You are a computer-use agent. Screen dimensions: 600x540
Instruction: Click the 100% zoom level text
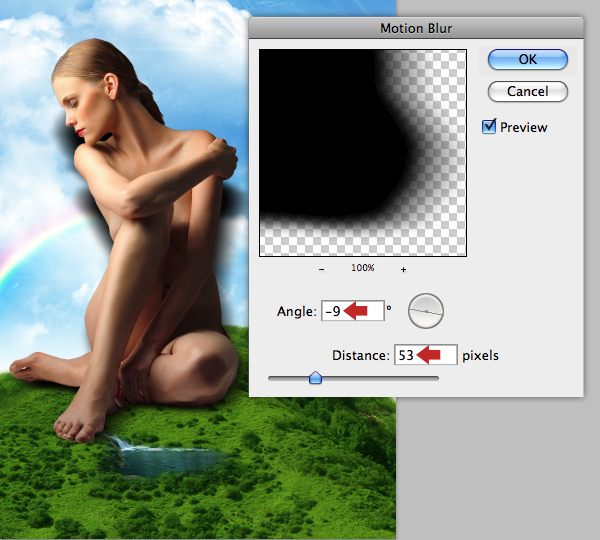coord(363,268)
